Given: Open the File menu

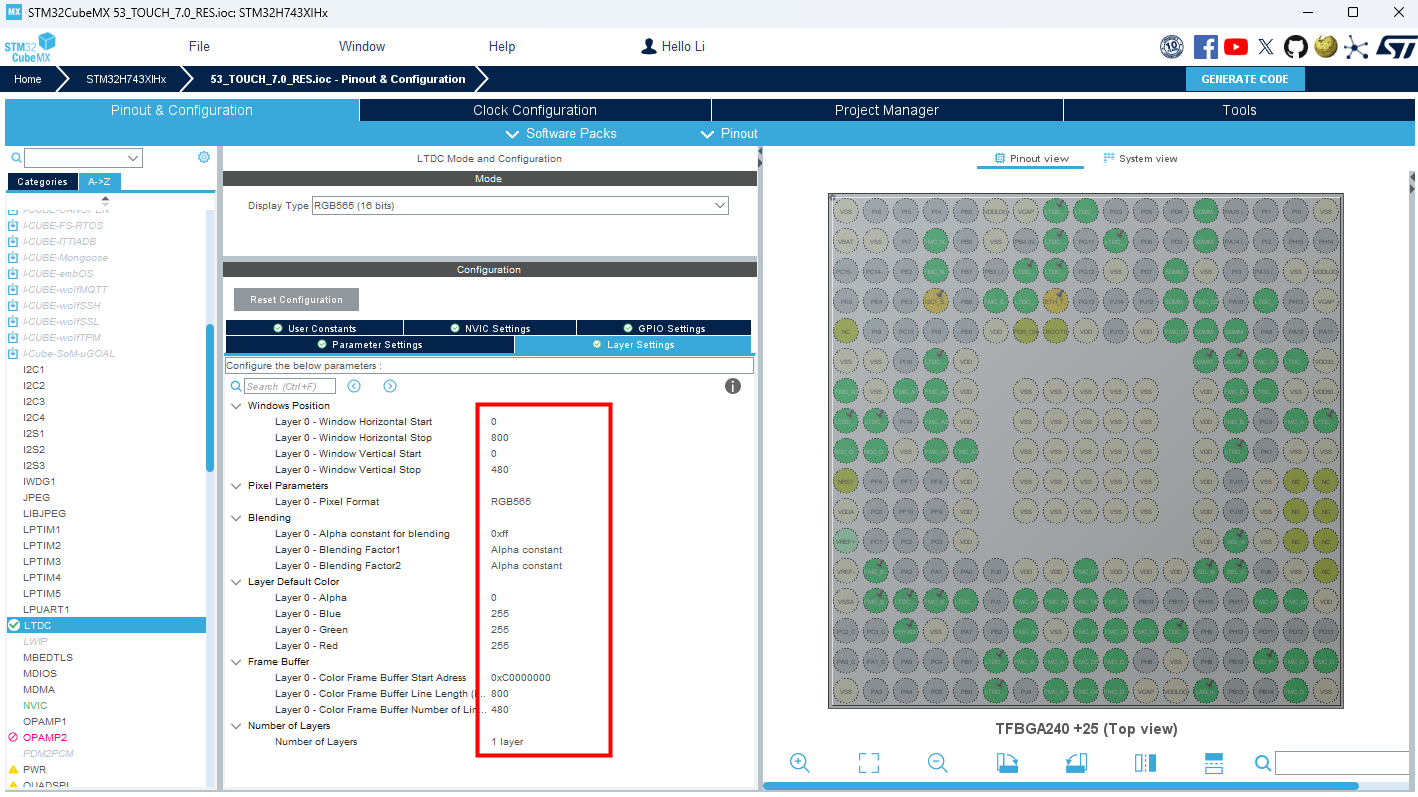Looking at the screenshot, I should pyautogui.click(x=199, y=46).
